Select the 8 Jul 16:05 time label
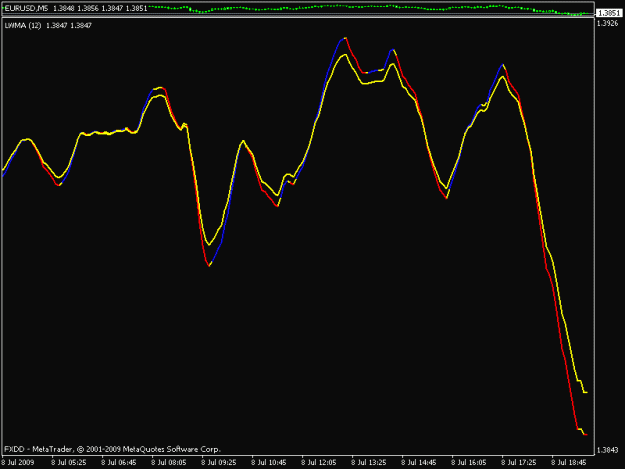Image resolution: width=625 pixels, height=469 pixels. coord(468,463)
